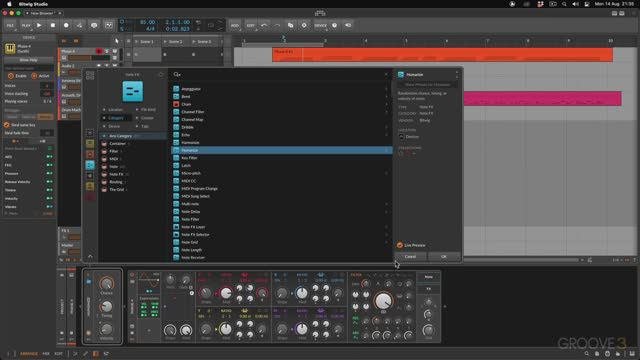Click the volume icon in macOS menu bar
Viewport: 640px width, 360px height.
575,4
